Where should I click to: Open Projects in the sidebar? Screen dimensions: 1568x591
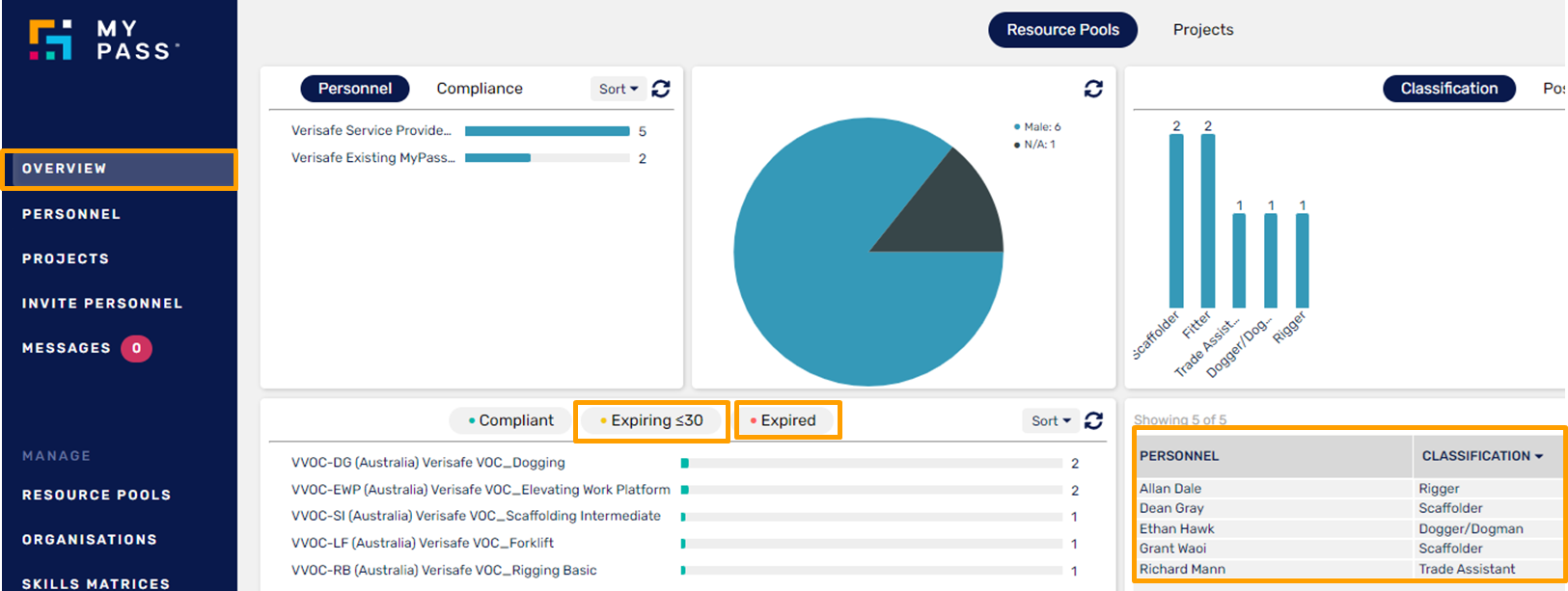[x=66, y=258]
